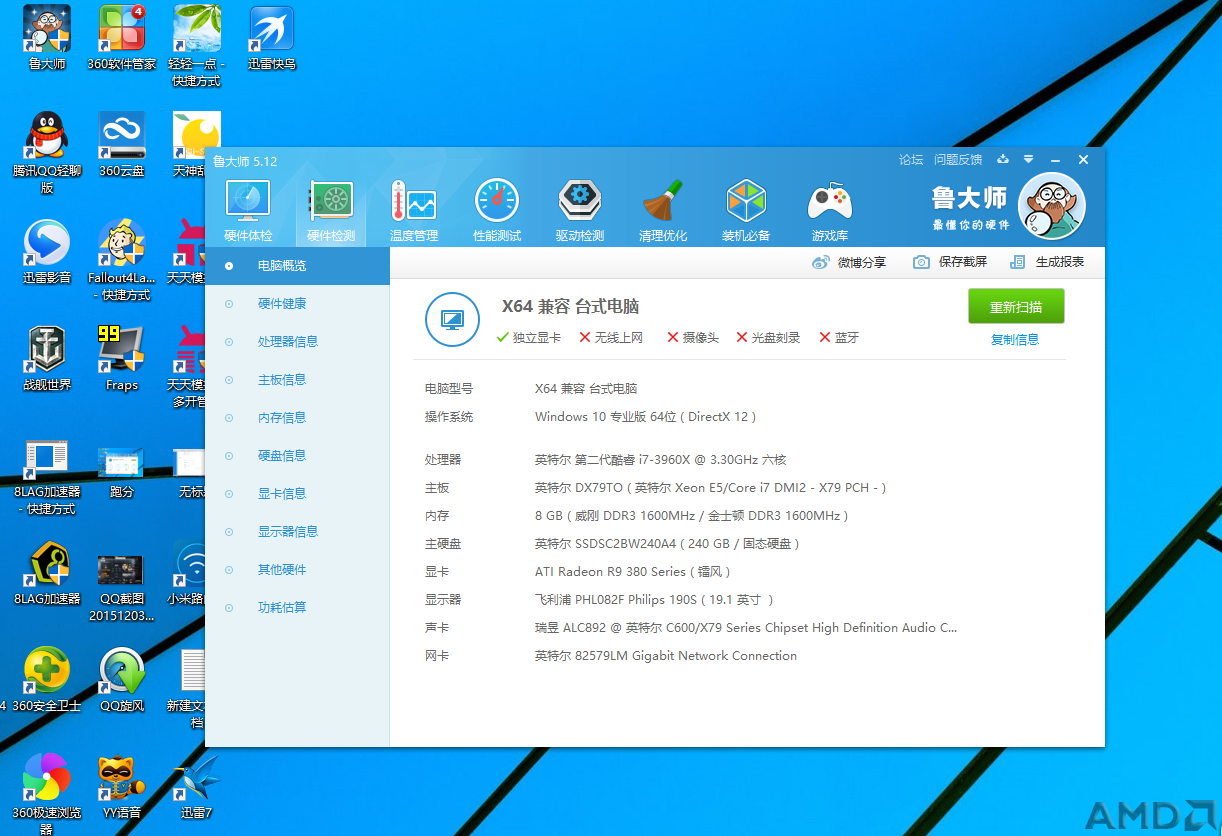Viewport: 1222px width, 836px height.
Task: Click the ATI Radeon R9 380 Series value
Action: pos(634,572)
